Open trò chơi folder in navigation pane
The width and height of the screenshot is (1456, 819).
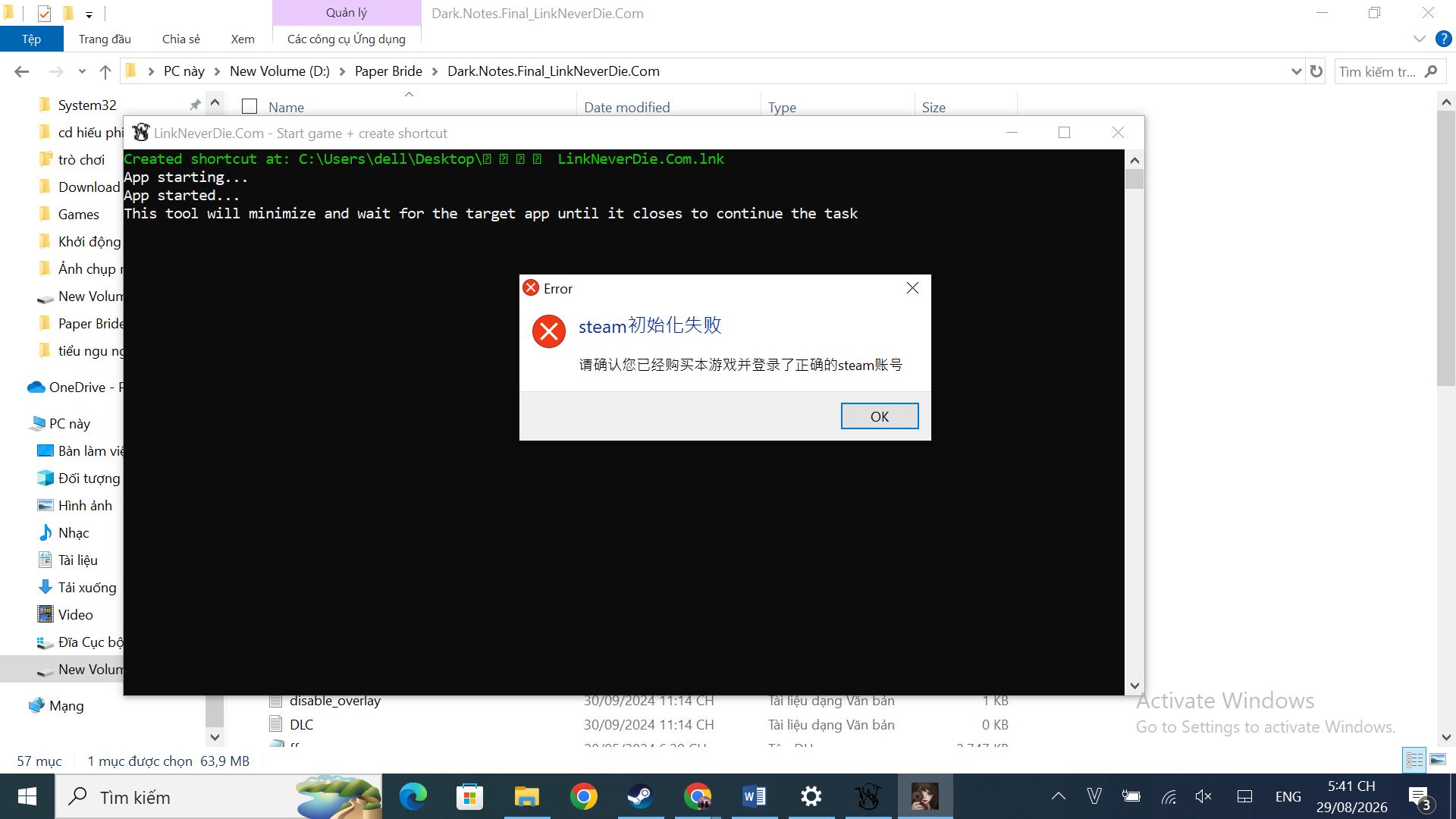tap(81, 159)
